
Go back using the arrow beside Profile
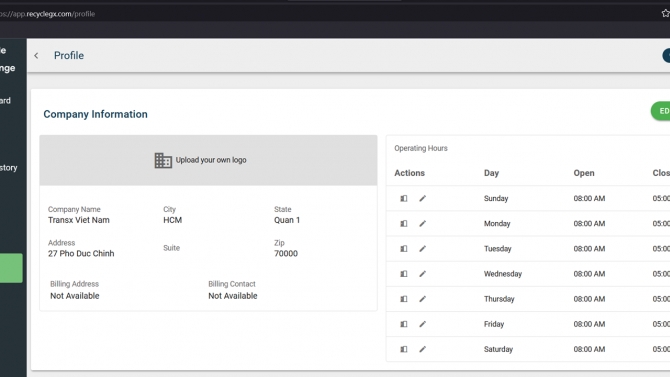(36, 56)
